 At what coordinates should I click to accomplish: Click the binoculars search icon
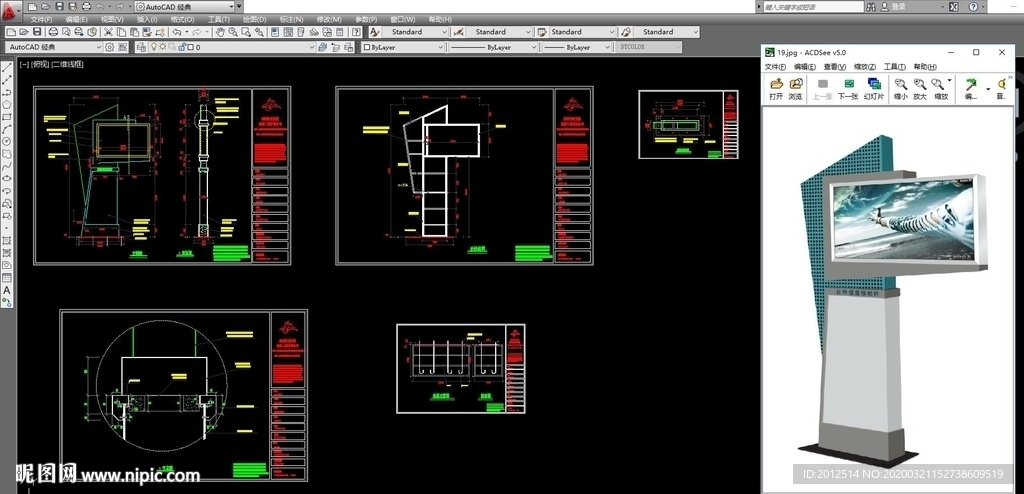point(871,7)
